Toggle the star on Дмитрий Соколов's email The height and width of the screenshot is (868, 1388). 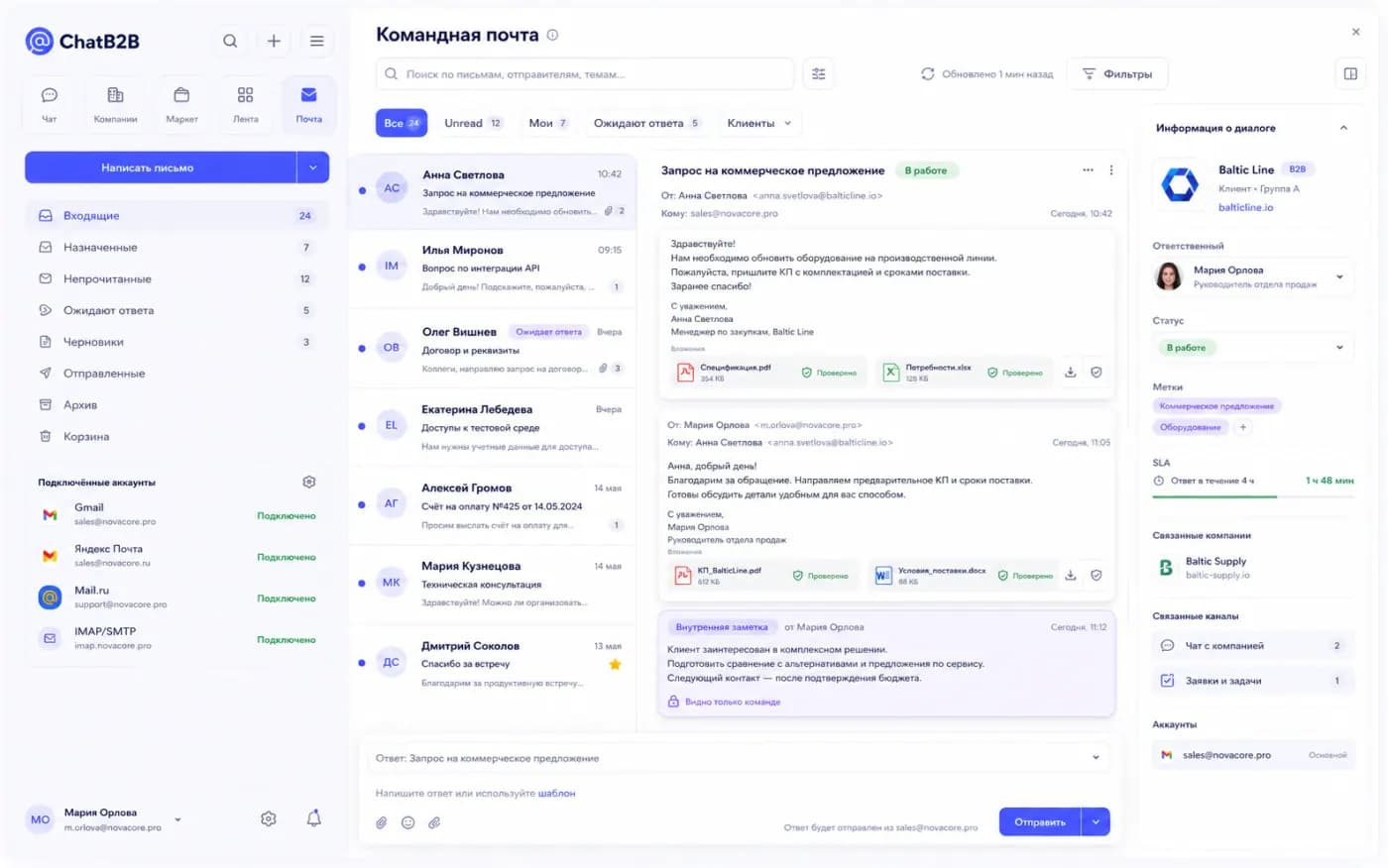tap(615, 664)
